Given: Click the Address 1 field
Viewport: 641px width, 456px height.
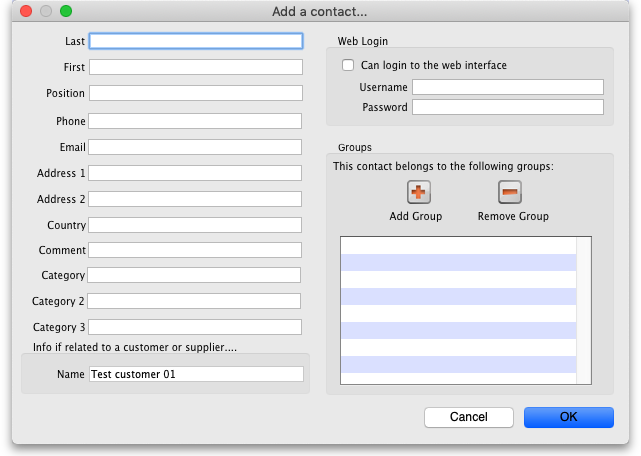Looking at the screenshot, I should click(195, 173).
